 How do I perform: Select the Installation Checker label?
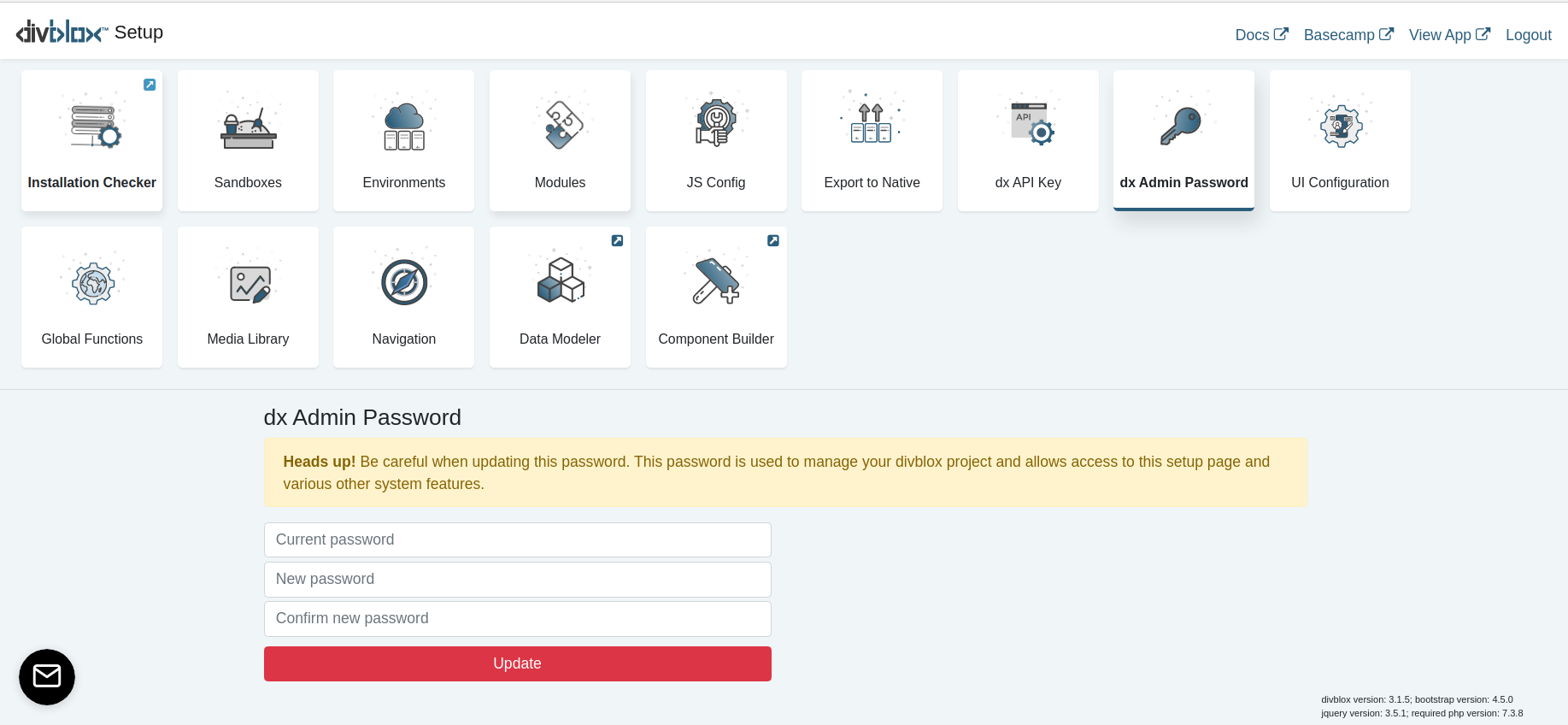92,183
